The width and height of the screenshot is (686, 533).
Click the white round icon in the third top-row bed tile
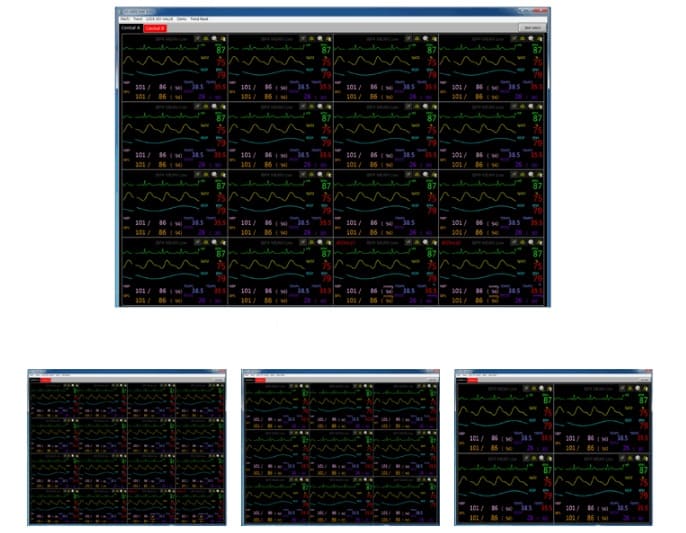(426, 38)
